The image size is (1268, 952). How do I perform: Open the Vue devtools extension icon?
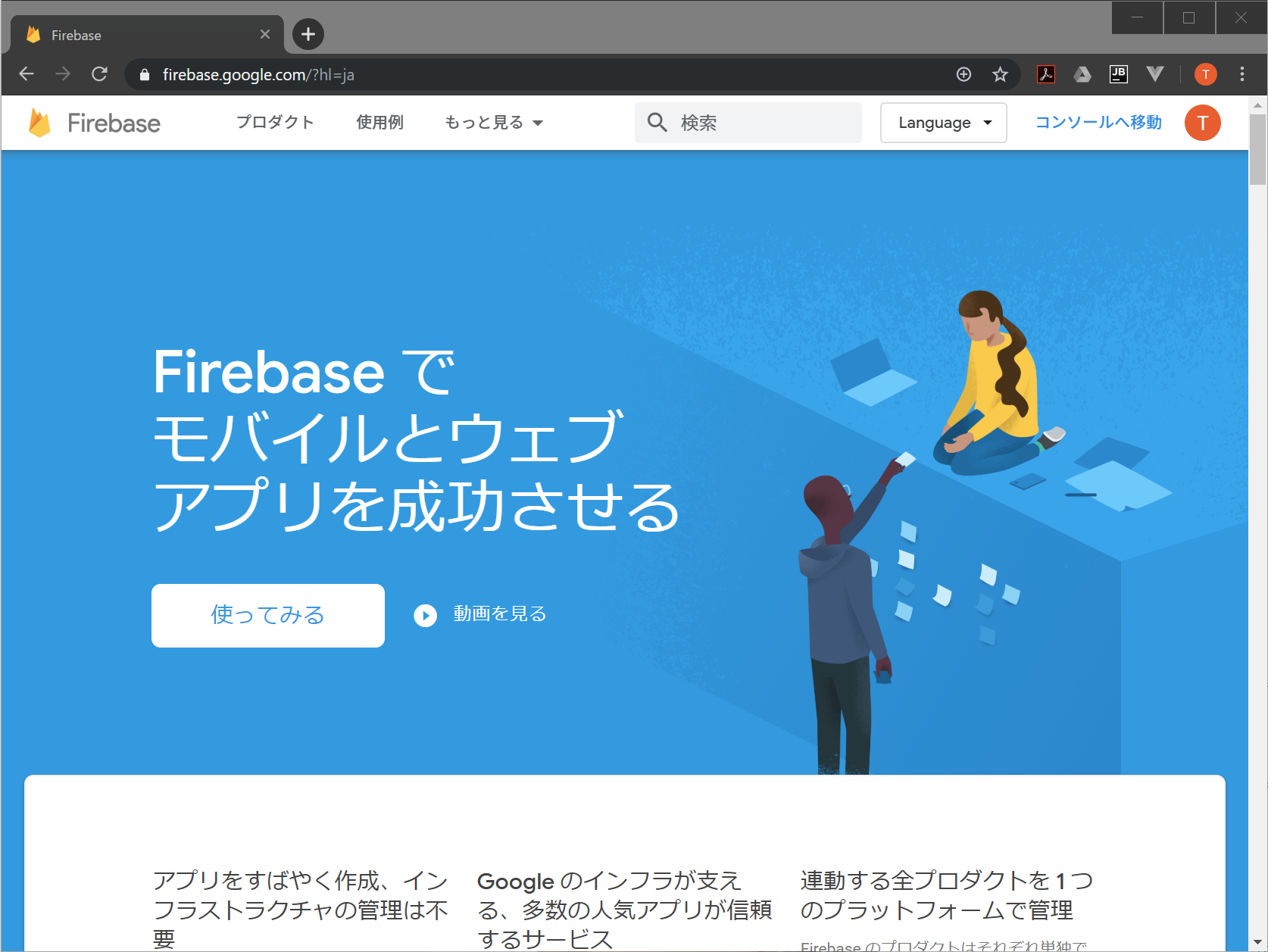click(1155, 74)
